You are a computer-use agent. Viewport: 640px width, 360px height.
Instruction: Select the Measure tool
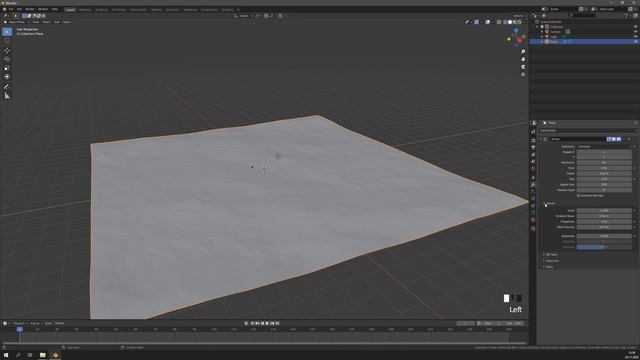[7, 96]
